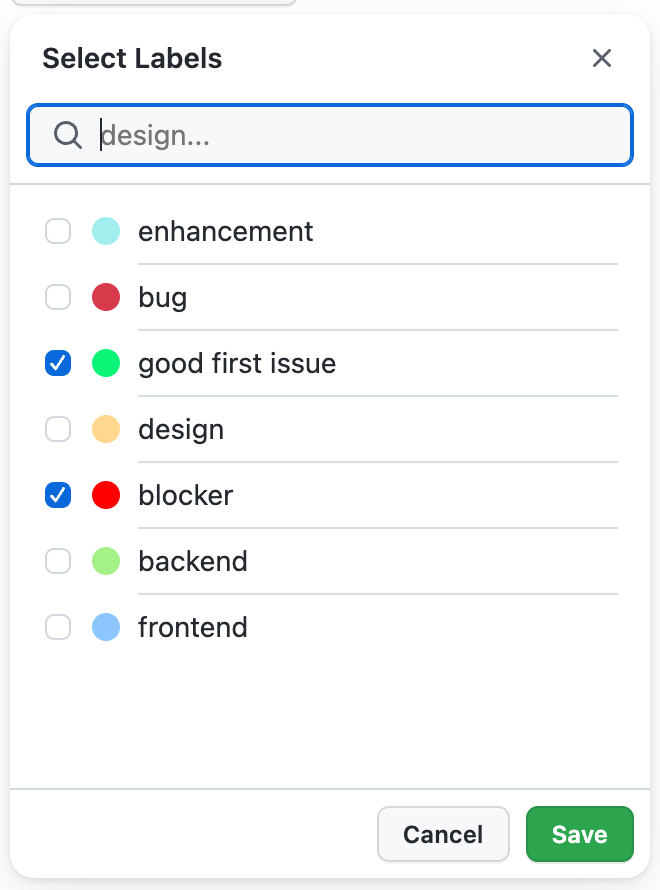Click the search magnifier icon
Image resolution: width=660 pixels, height=890 pixels.
(x=68, y=135)
